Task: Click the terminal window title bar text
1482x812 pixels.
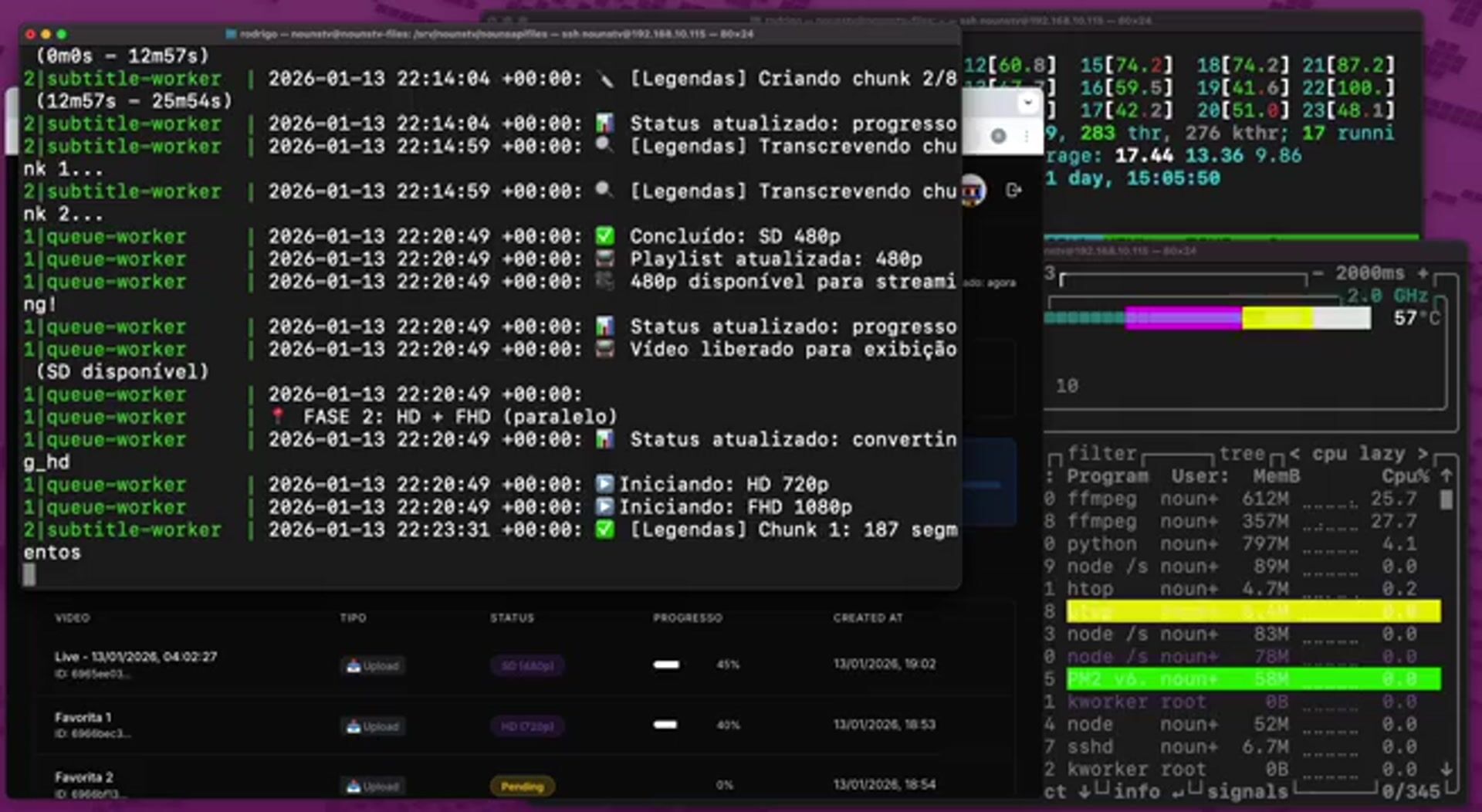Action: pyautogui.click(x=496, y=34)
